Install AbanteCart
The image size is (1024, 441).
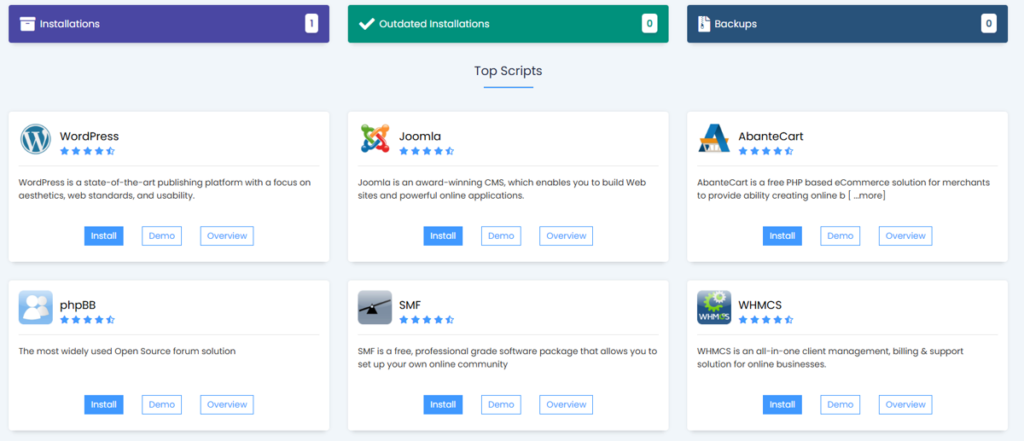point(782,236)
